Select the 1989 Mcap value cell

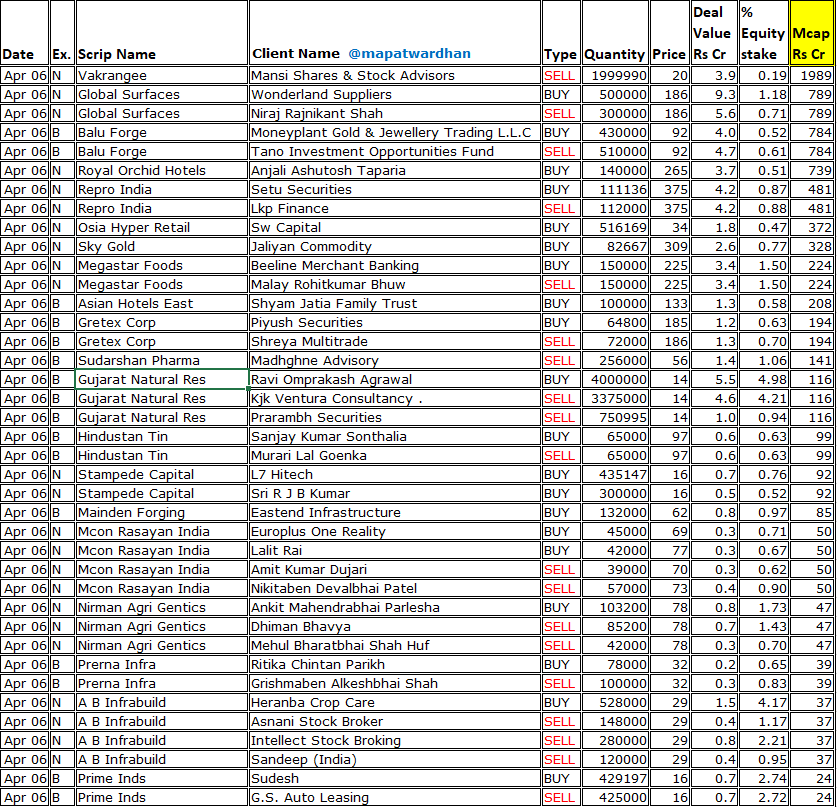click(811, 75)
